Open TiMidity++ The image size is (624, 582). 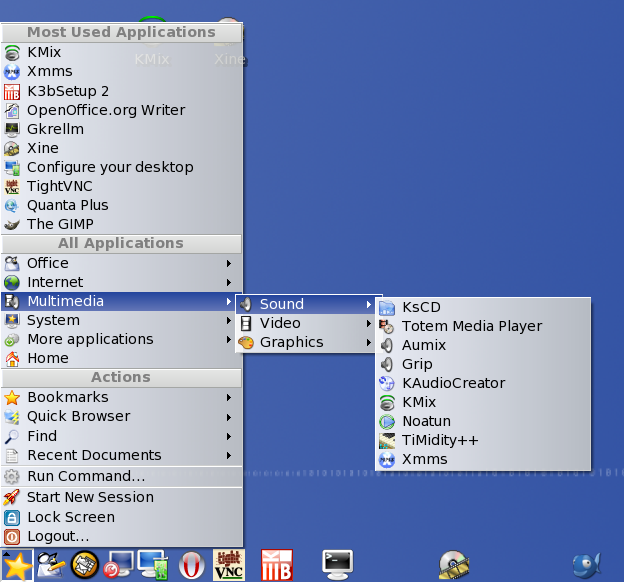click(483, 441)
